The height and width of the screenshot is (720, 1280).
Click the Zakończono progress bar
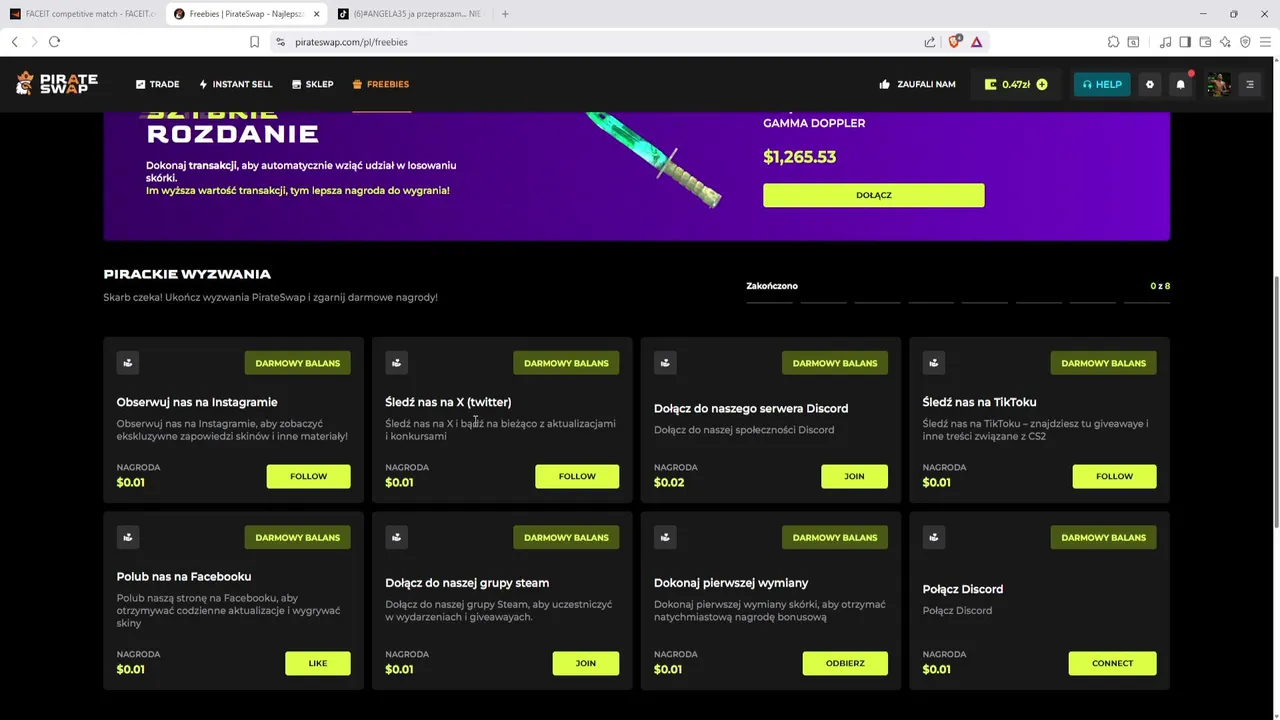[957, 301]
